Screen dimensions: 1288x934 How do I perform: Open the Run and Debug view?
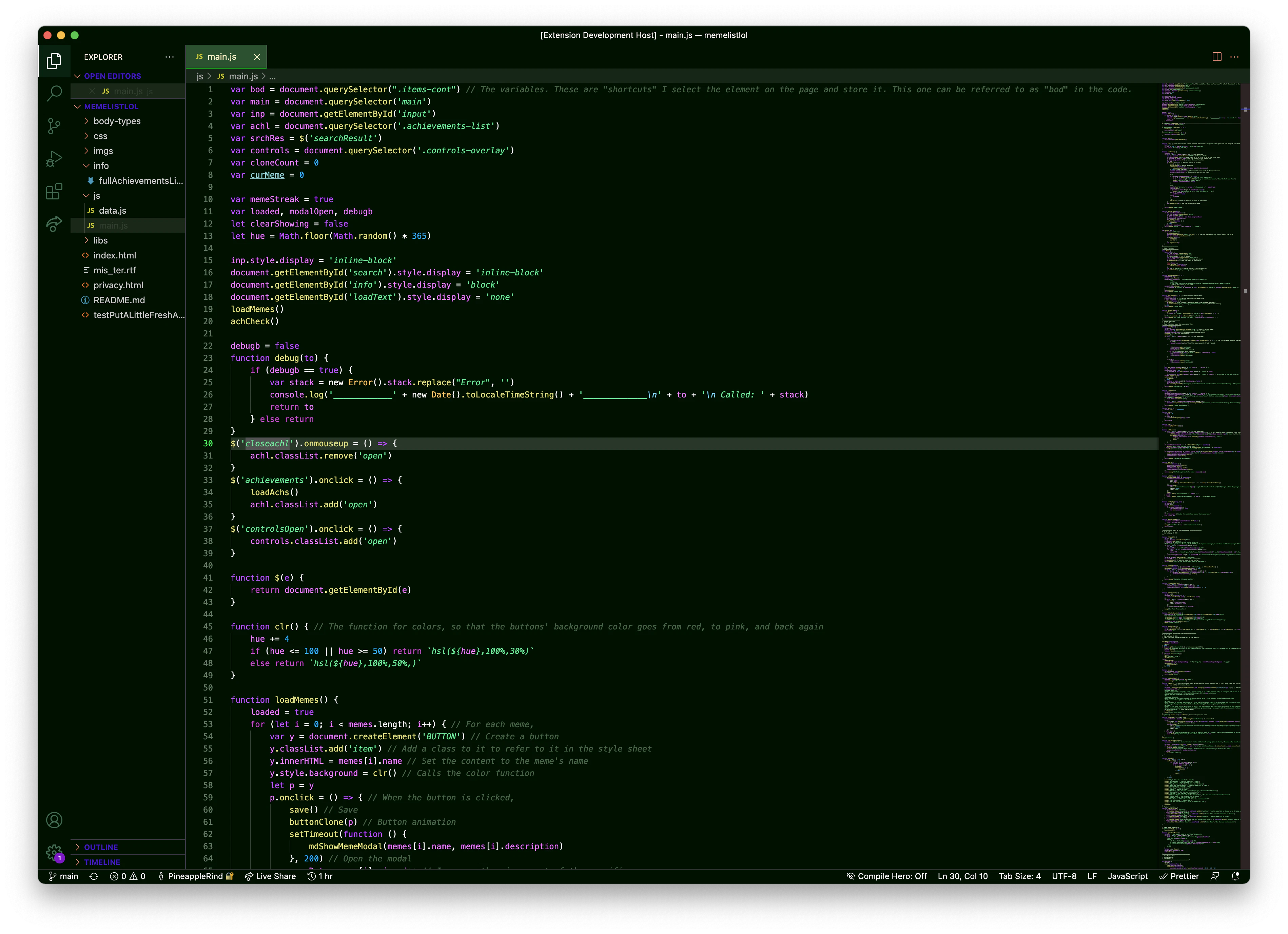[54, 159]
